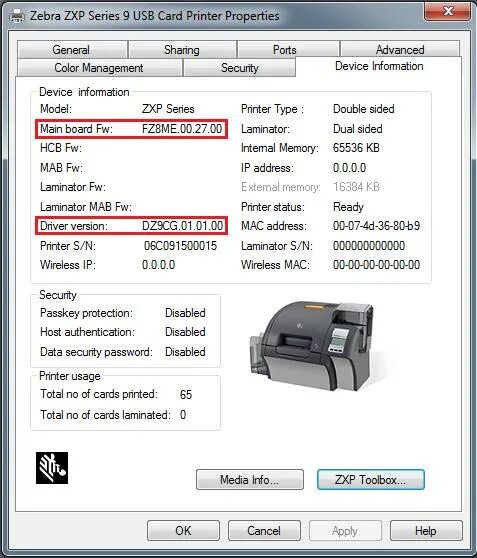Click Laminator S/N value 000000000000
The width and height of the screenshot is (477, 558).
tap(369, 246)
